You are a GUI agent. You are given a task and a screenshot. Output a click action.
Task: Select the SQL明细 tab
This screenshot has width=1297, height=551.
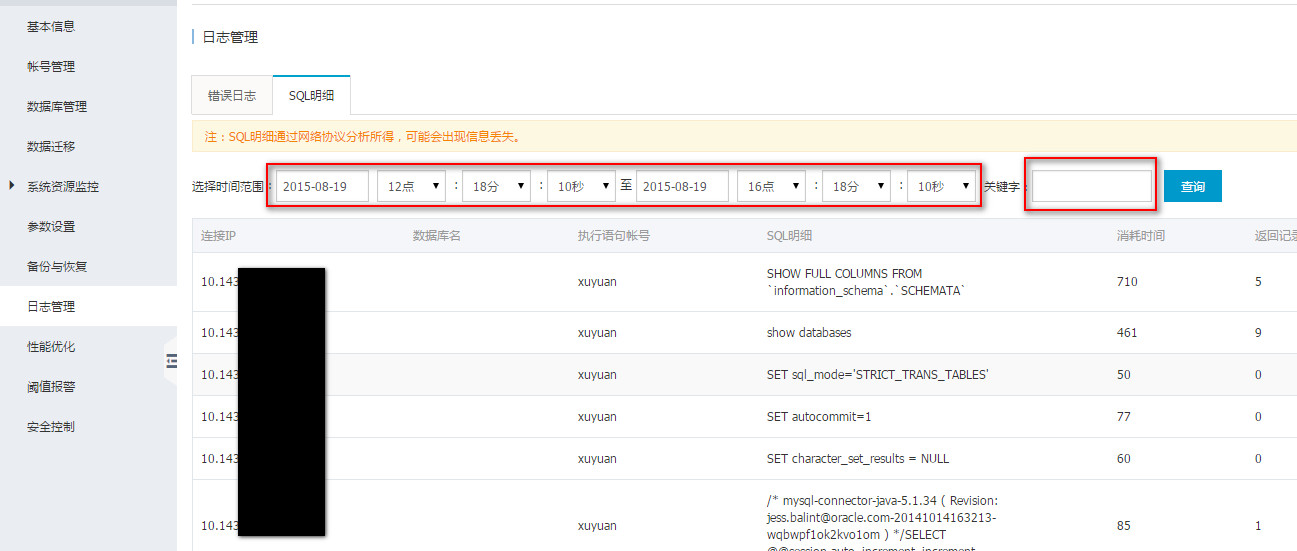click(x=311, y=96)
